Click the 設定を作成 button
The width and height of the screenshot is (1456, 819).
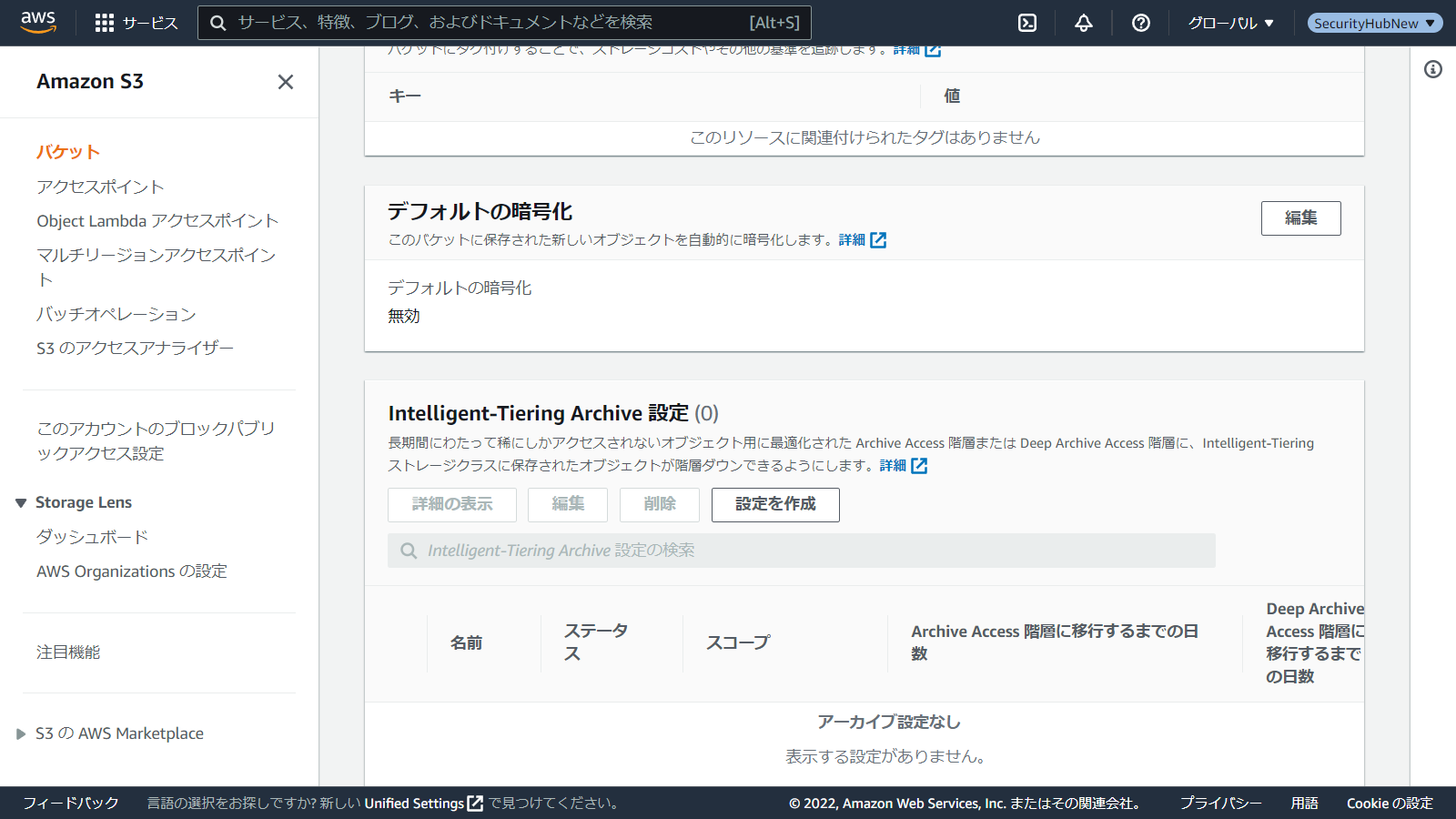[775, 504]
